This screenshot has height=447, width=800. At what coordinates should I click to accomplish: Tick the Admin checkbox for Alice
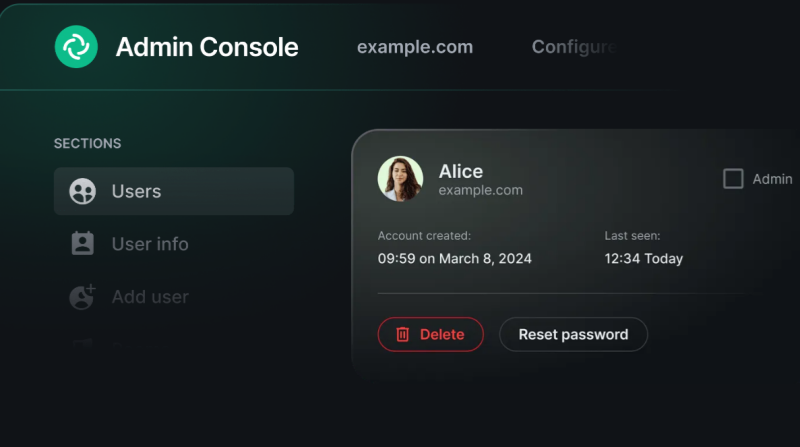coord(733,179)
